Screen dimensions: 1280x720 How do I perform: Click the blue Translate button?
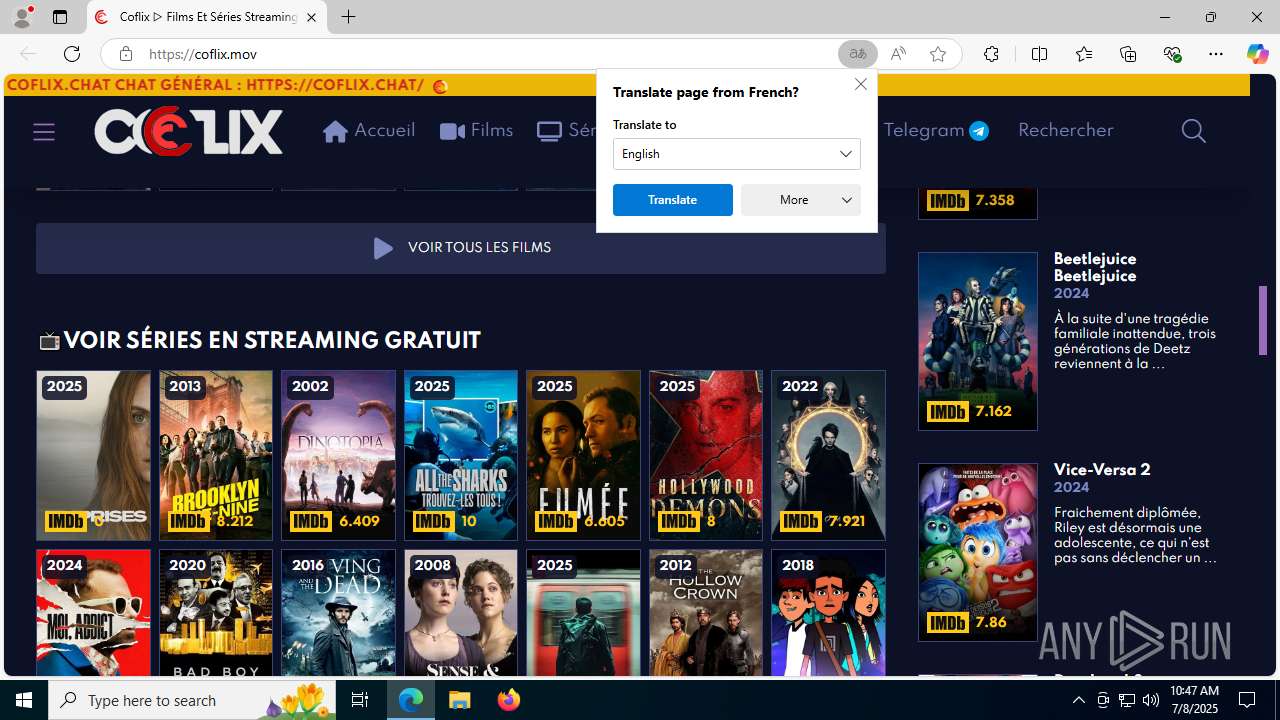(672, 200)
